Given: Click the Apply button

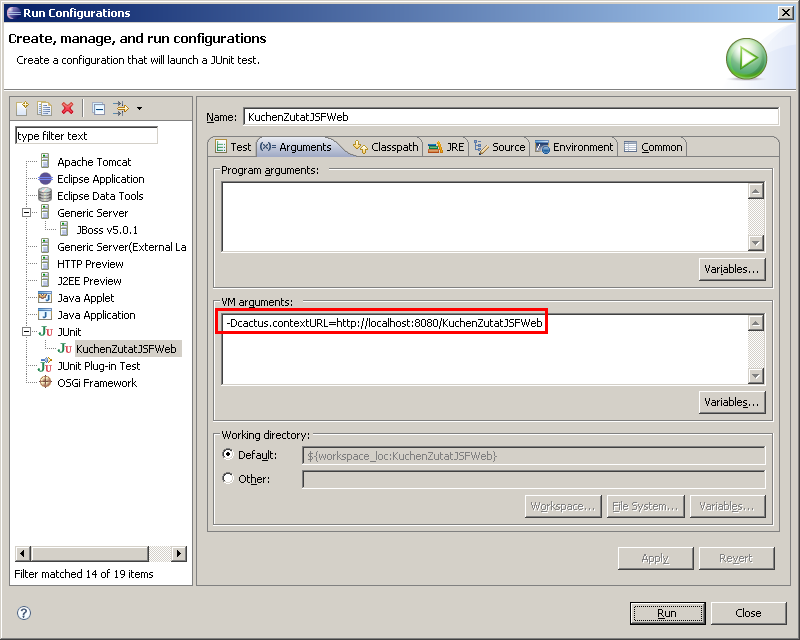Looking at the screenshot, I should point(655,558).
